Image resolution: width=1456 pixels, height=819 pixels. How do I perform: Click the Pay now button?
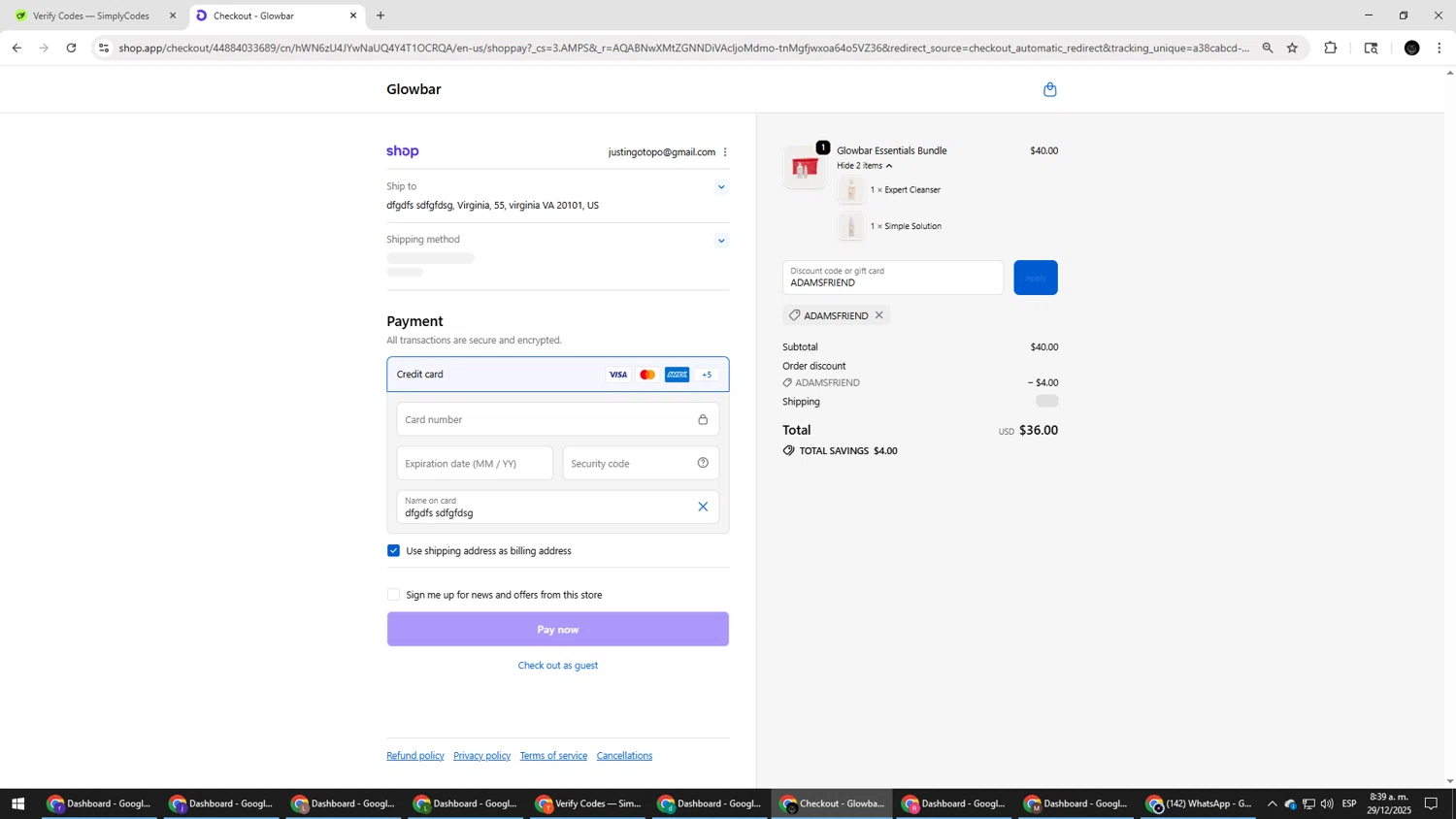click(558, 630)
